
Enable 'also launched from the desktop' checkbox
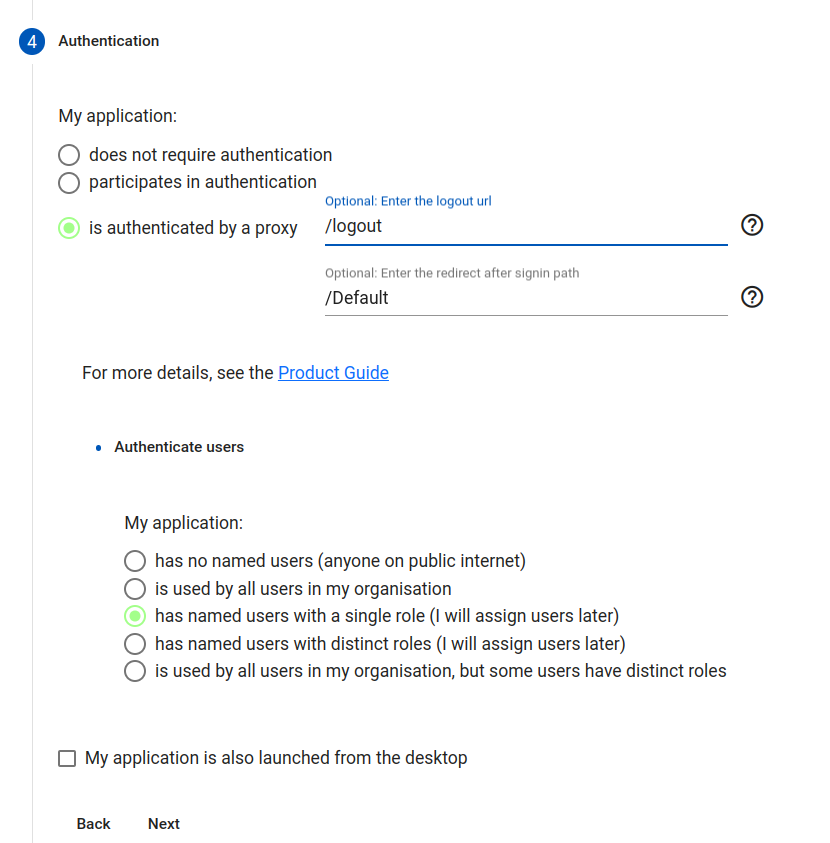point(67,758)
